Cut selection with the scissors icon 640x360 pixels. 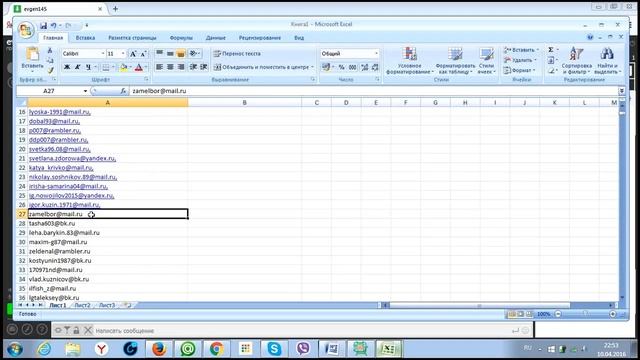pyautogui.click(x=50, y=51)
